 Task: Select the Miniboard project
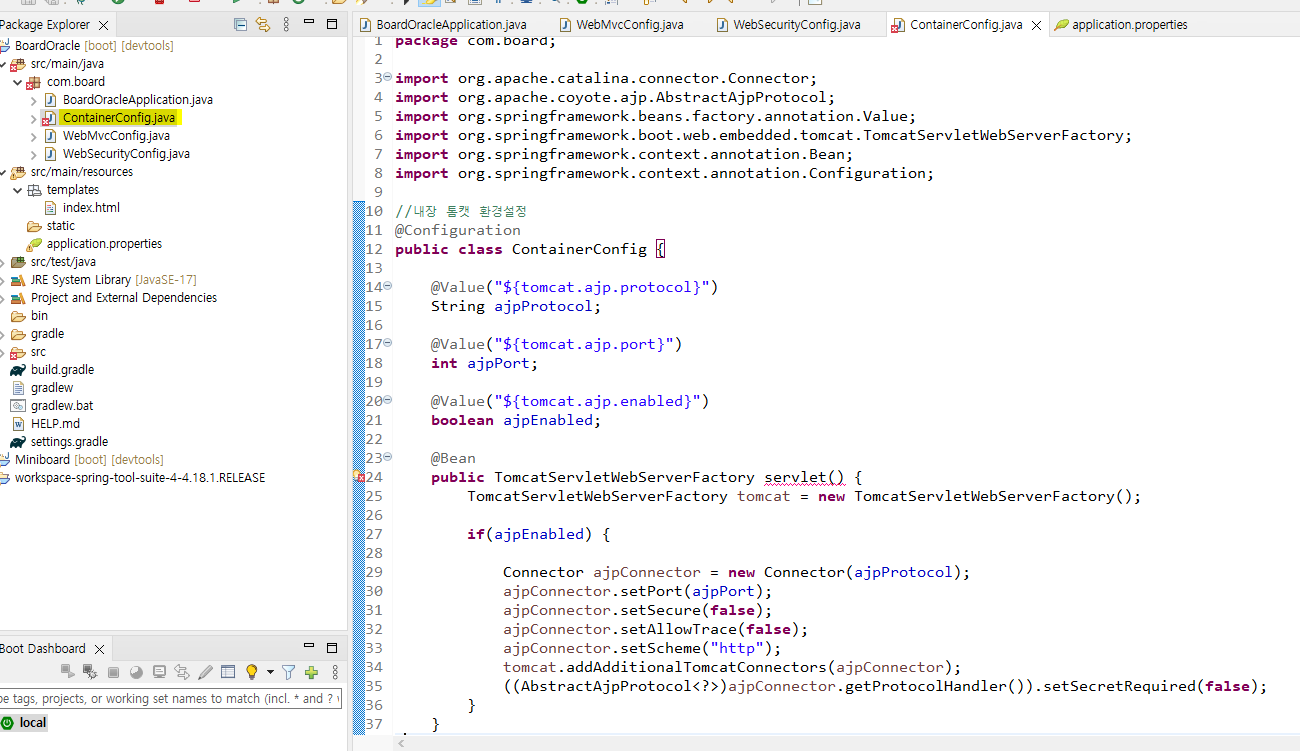pyautogui.click(x=42, y=460)
